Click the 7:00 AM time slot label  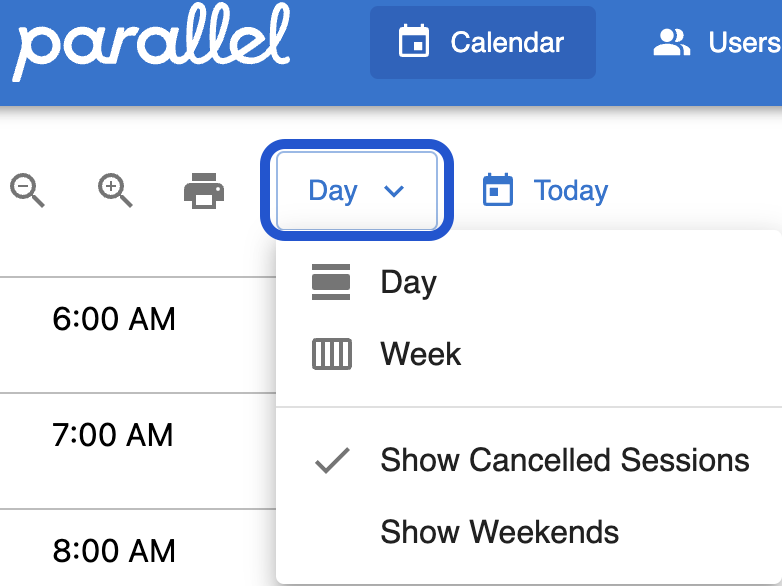(113, 435)
